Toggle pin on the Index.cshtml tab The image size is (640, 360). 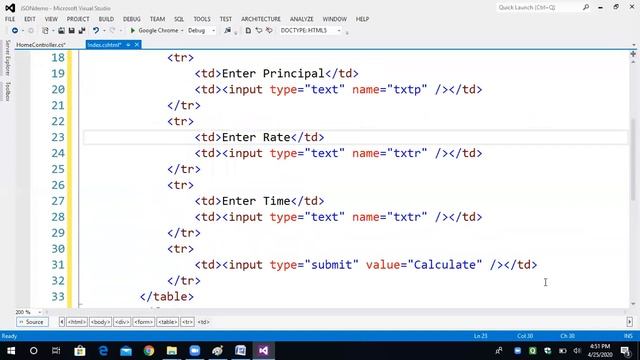tap(128, 44)
